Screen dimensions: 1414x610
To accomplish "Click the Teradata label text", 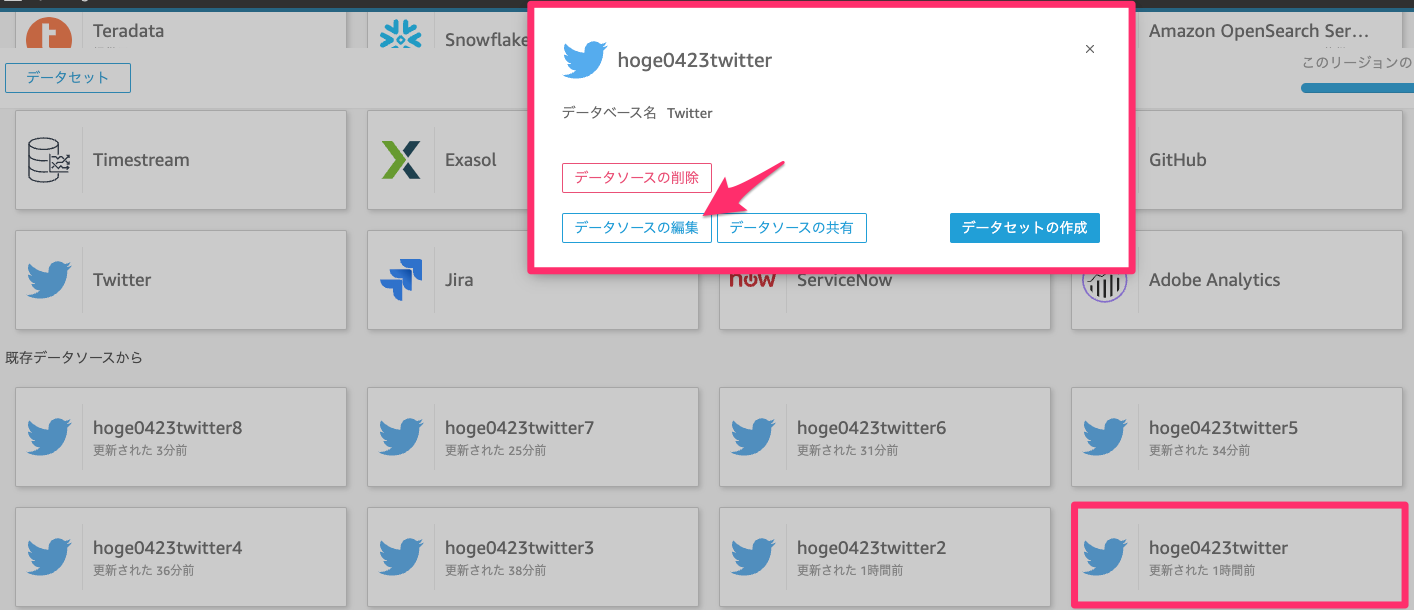I will tap(128, 31).
